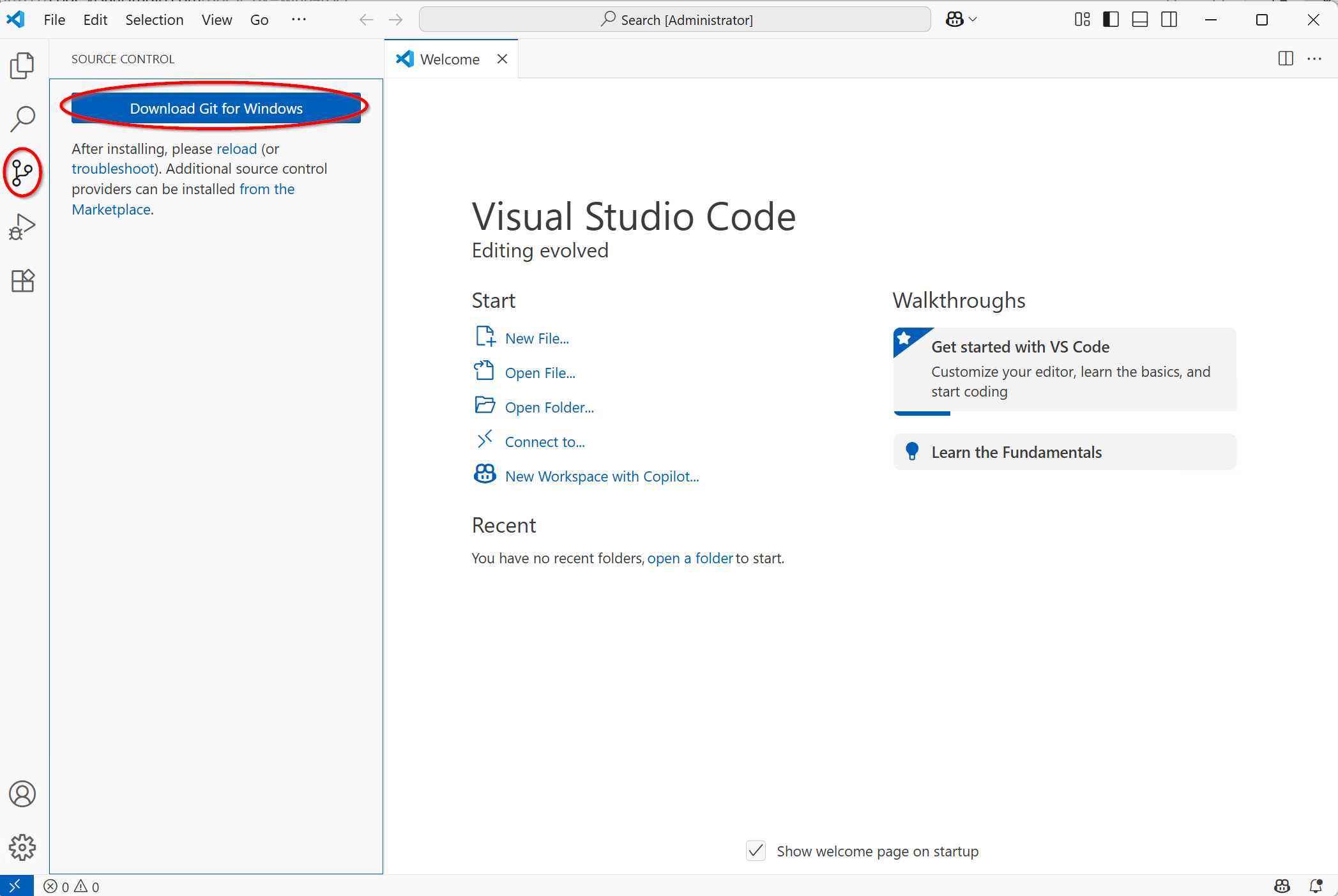Open the Run and Debug view
1338x896 pixels.
(22, 227)
